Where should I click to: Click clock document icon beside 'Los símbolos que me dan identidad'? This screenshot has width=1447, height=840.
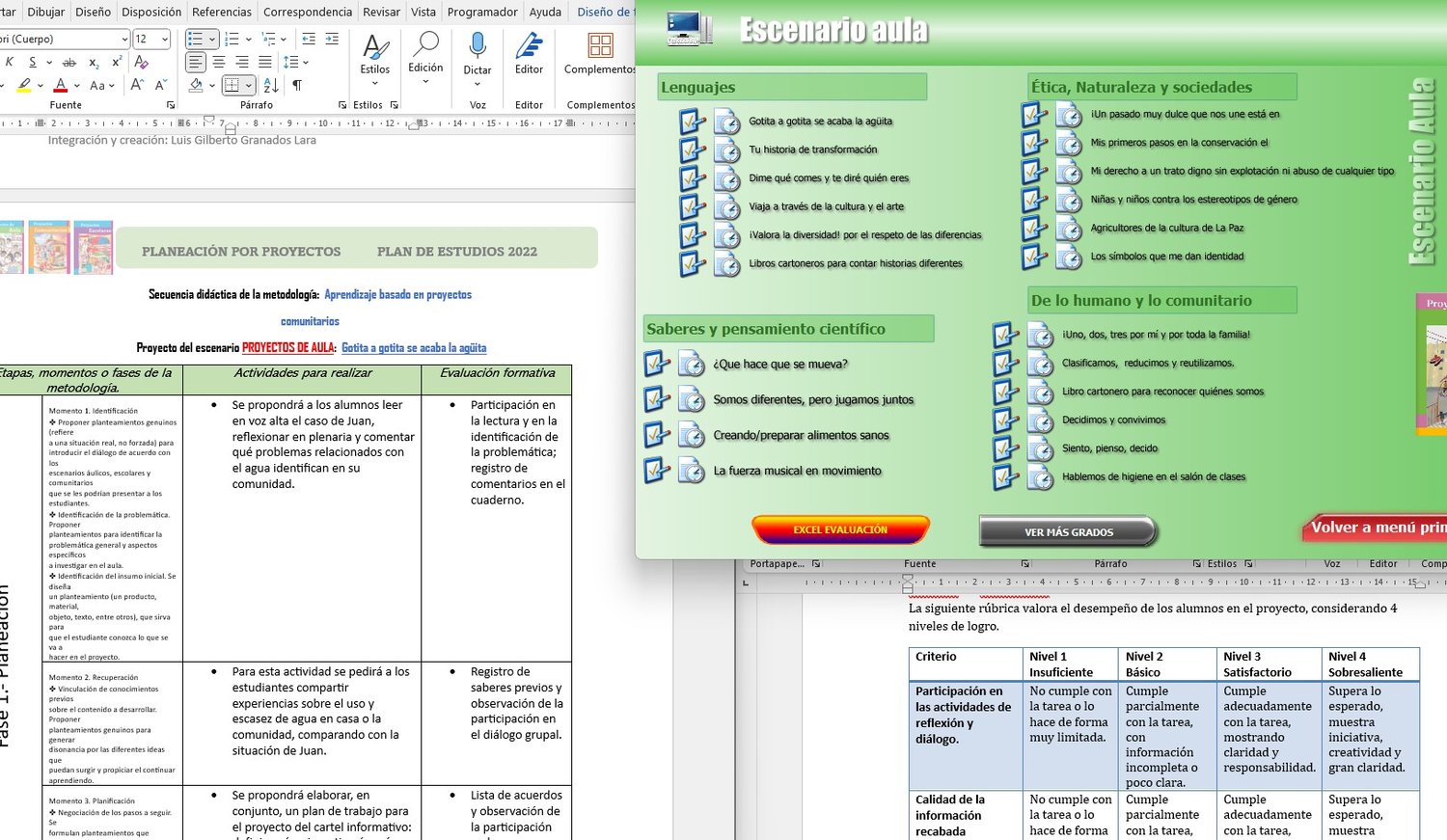pos(1069,257)
